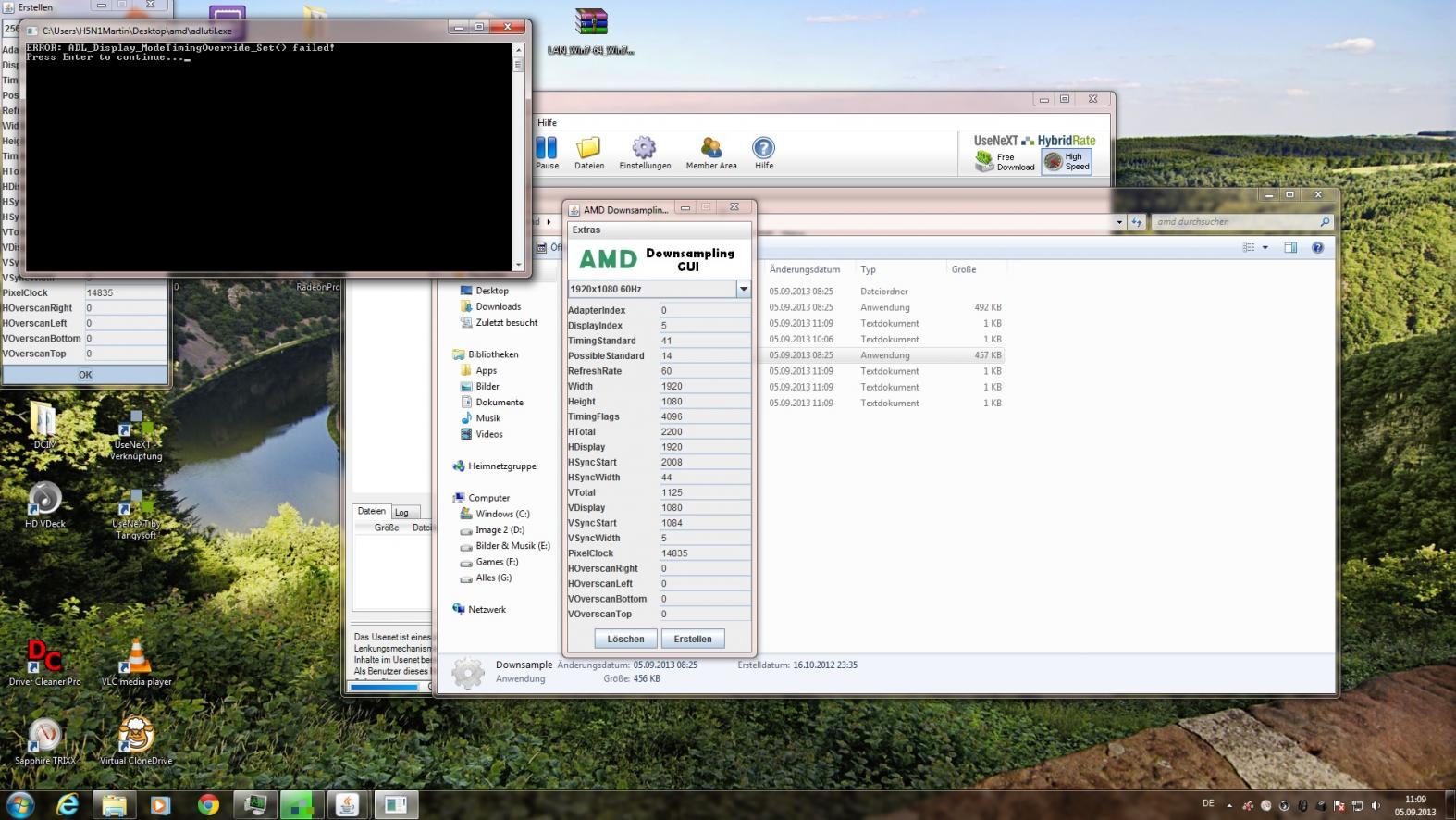Viewport: 1456px width, 820px height.
Task: Select Free Download mode in UseNeXT
Action: point(1005,162)
